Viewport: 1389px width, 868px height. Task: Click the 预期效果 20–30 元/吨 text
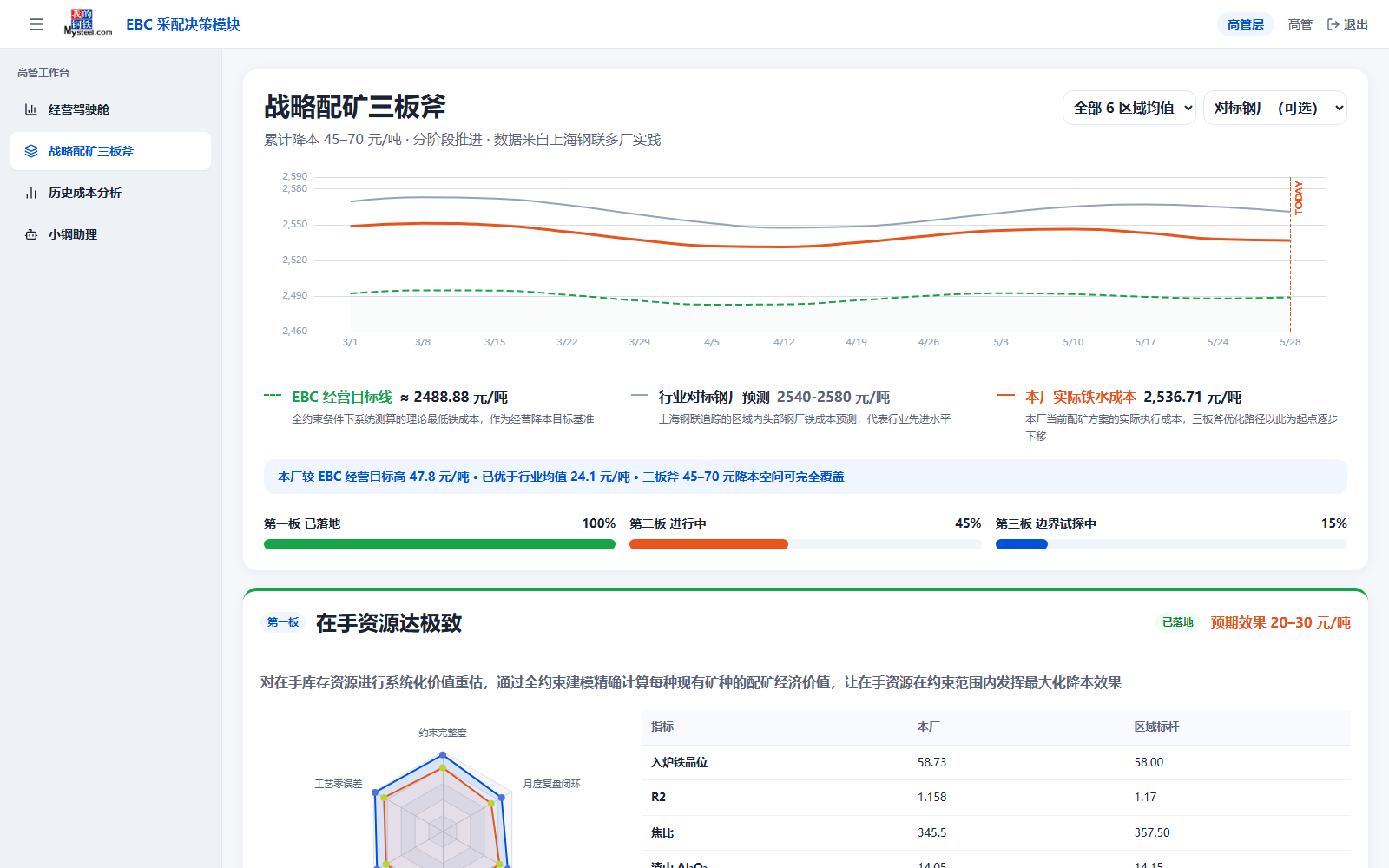click(x=1280, y=622)
